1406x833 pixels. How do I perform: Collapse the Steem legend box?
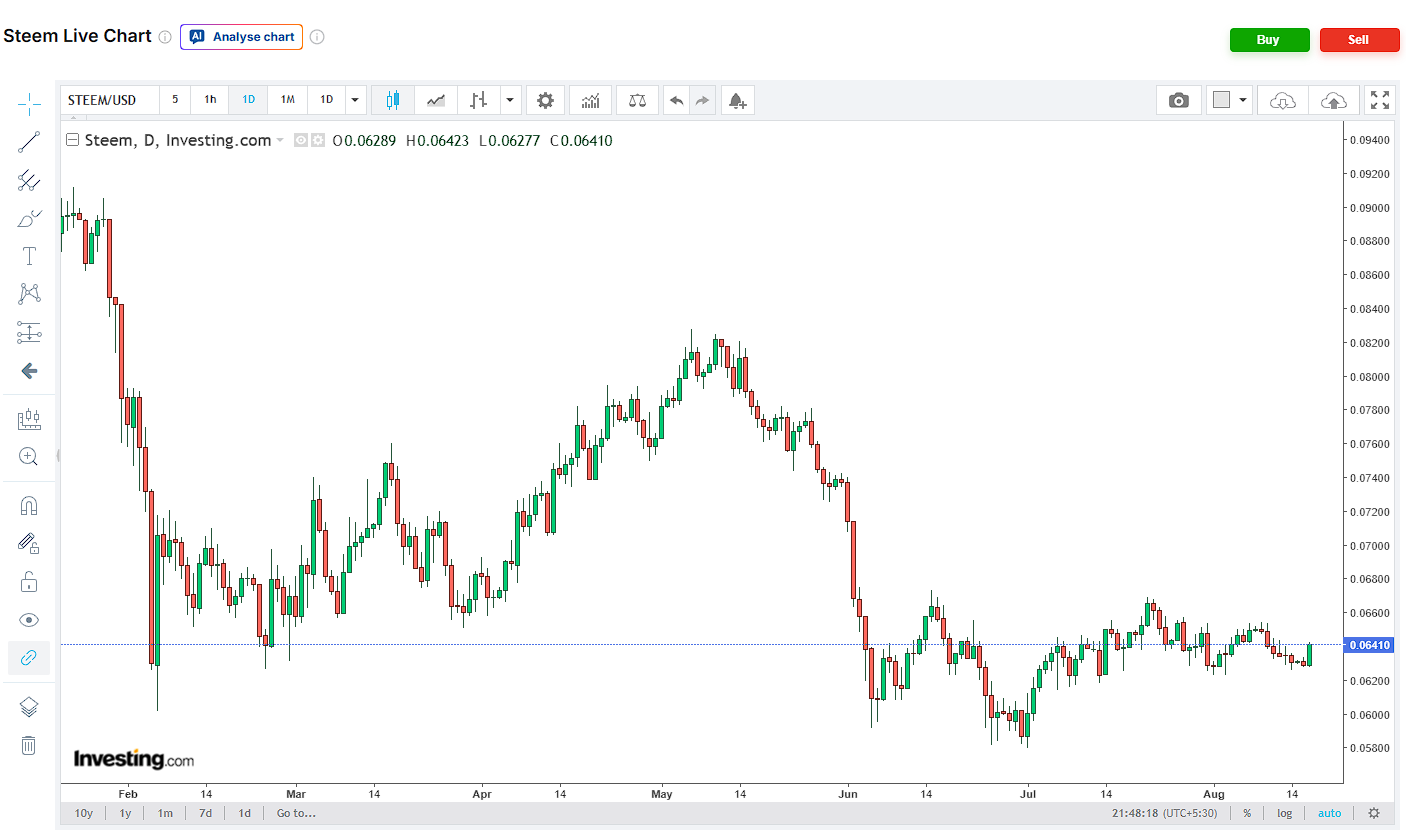72,141
